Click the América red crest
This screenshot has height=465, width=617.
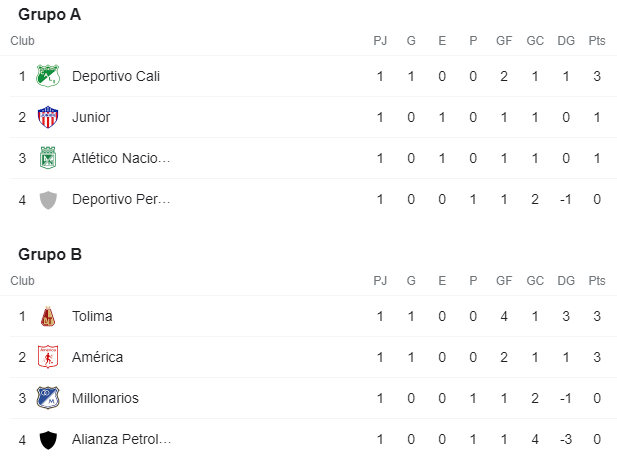pos(48,357)
